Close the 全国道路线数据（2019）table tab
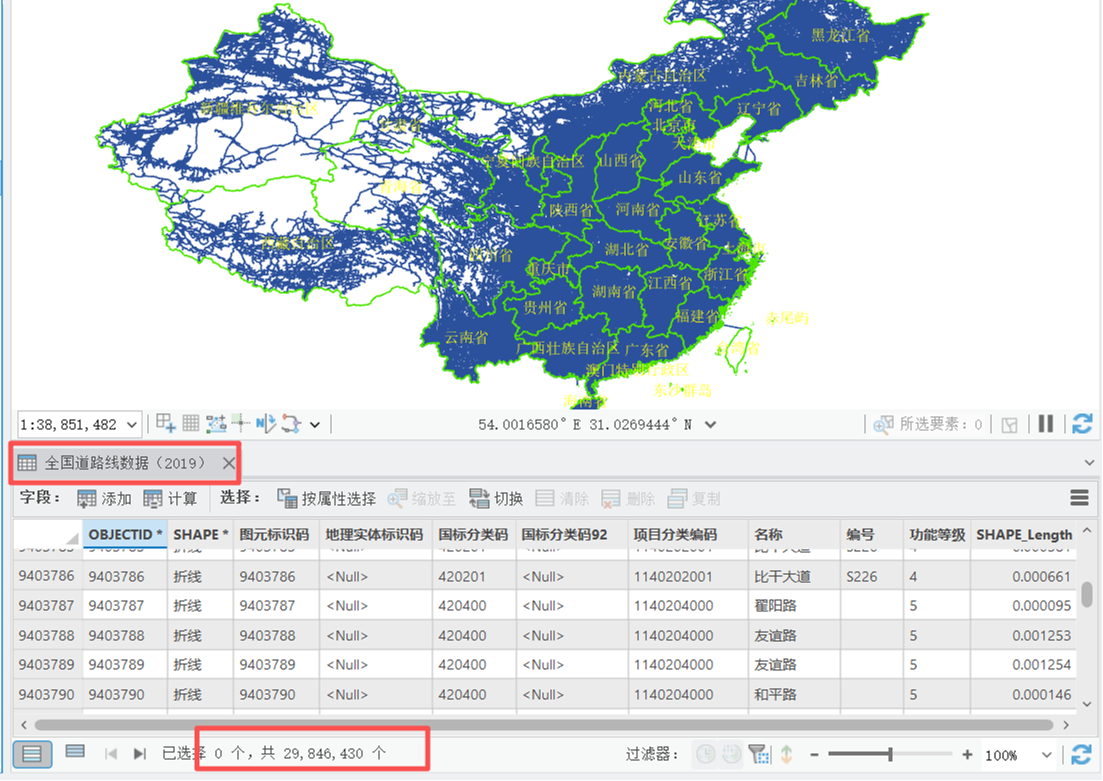This screenshot has height=781, width=1103. pos(229,463)
